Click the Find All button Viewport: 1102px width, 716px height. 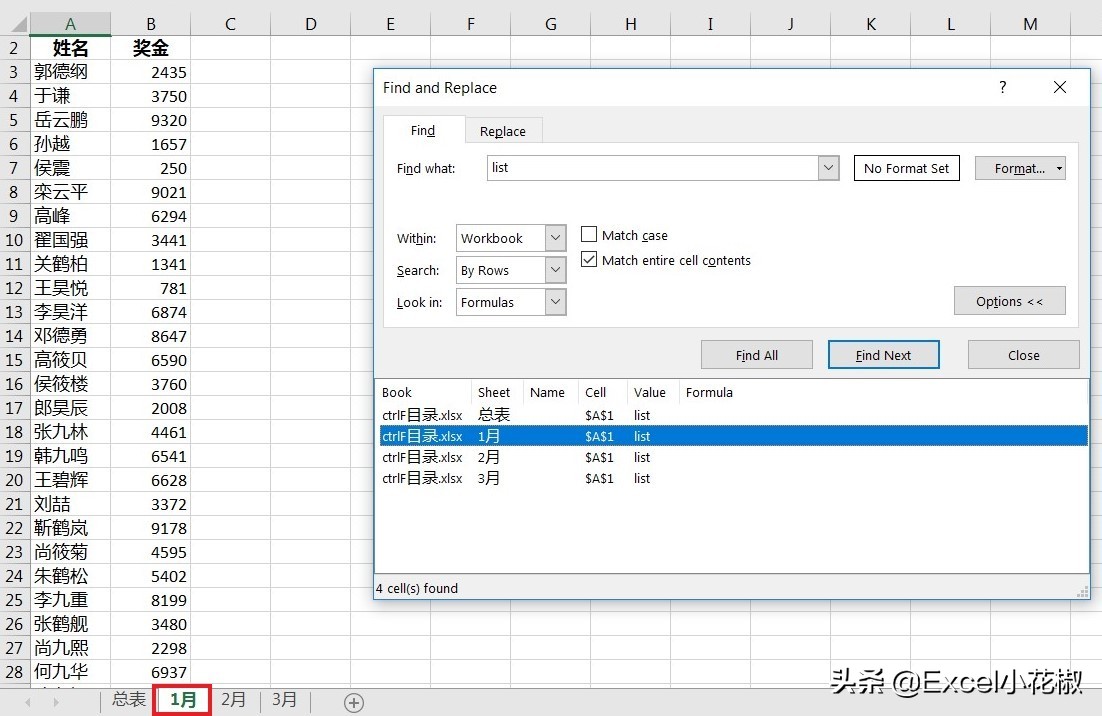(757, 355)
